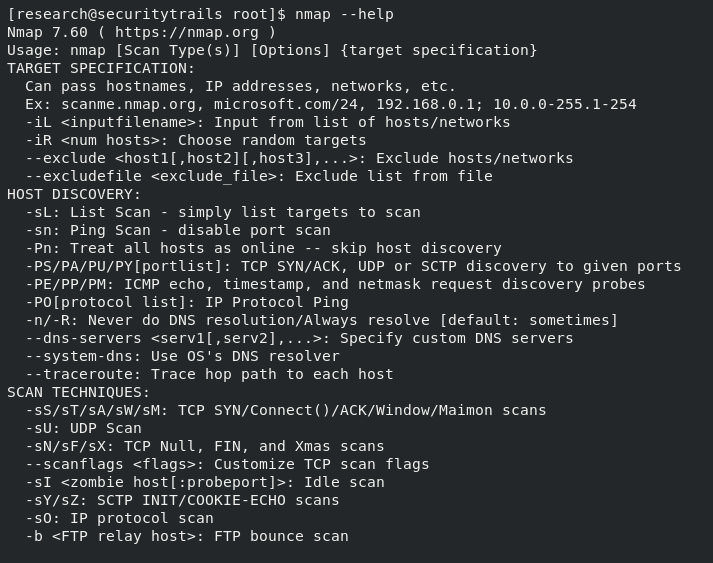
Task: Click the --traceroute option line
Action: click(x=209, y=374)
